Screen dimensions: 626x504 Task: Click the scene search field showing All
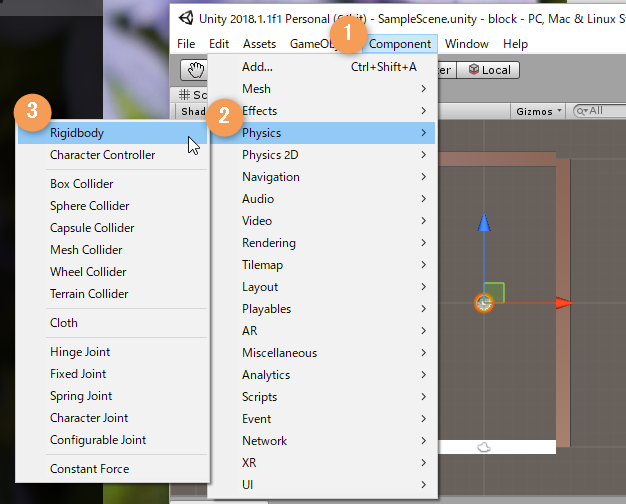coord(599,111)
